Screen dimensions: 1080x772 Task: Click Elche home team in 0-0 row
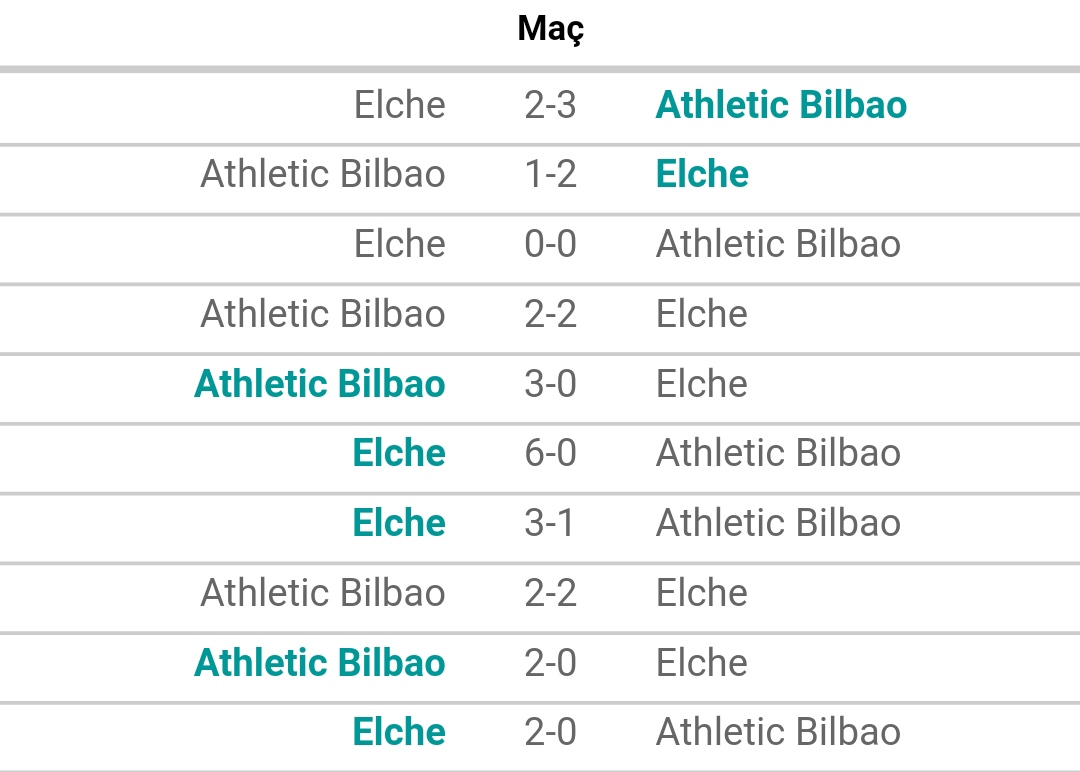tap(399, 244)
